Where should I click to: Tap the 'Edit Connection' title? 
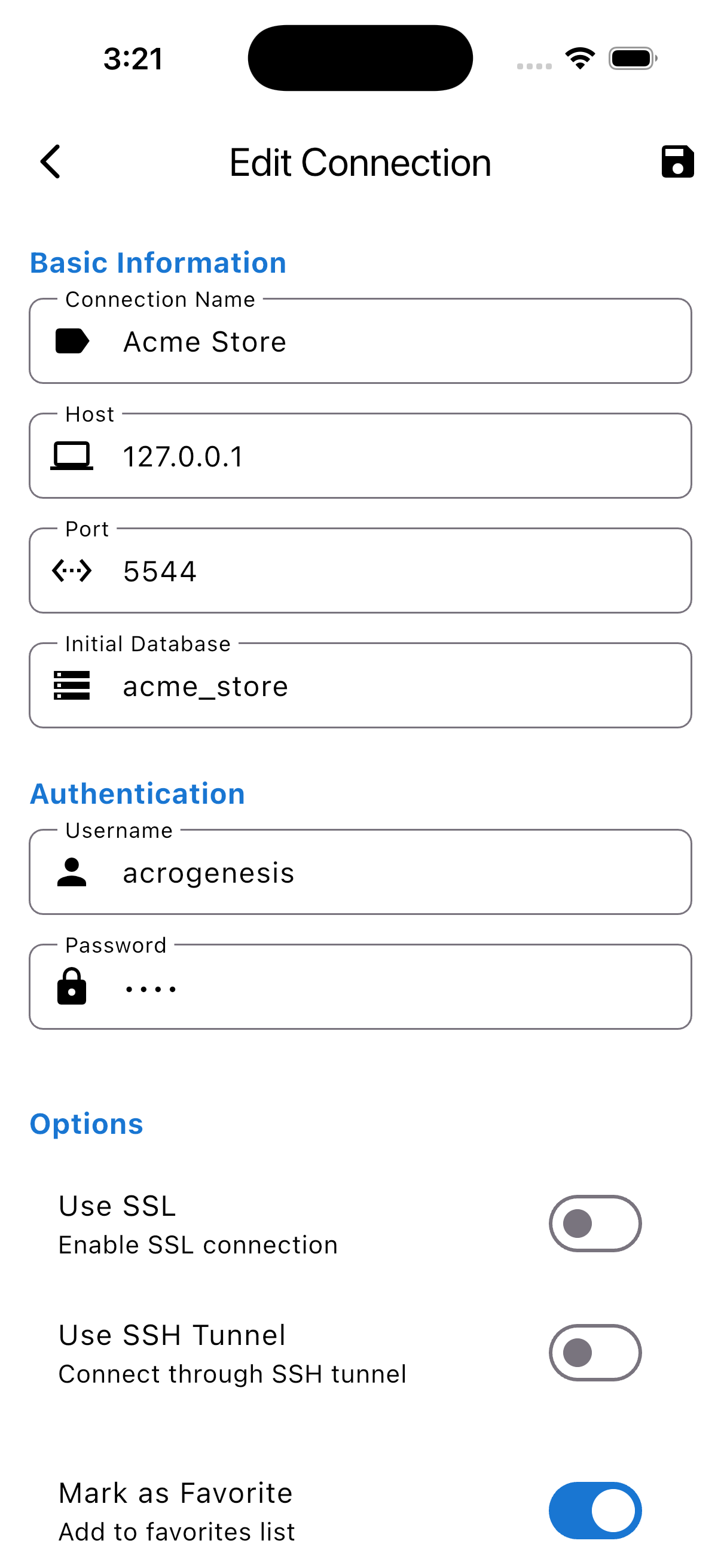click(360, 163)
